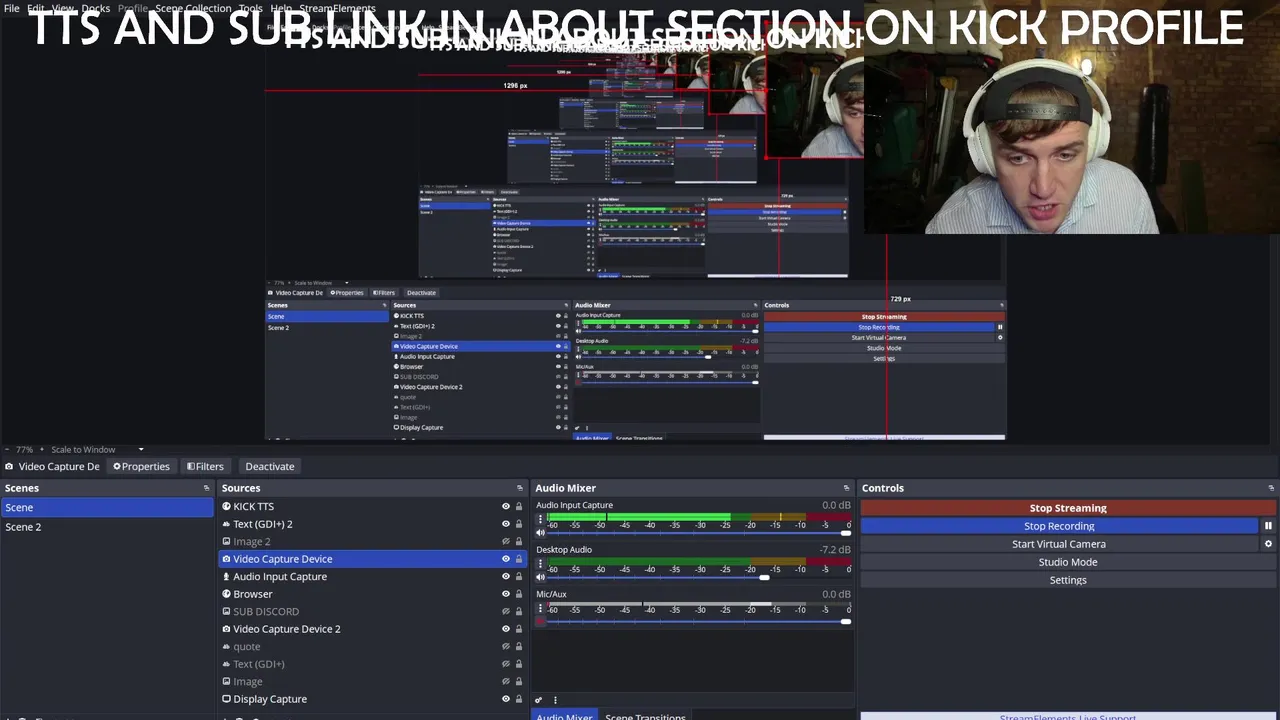Screen dimensions: 1280x720
Task: Click the globe icon on Browser source row
Action: coord(226,594)
